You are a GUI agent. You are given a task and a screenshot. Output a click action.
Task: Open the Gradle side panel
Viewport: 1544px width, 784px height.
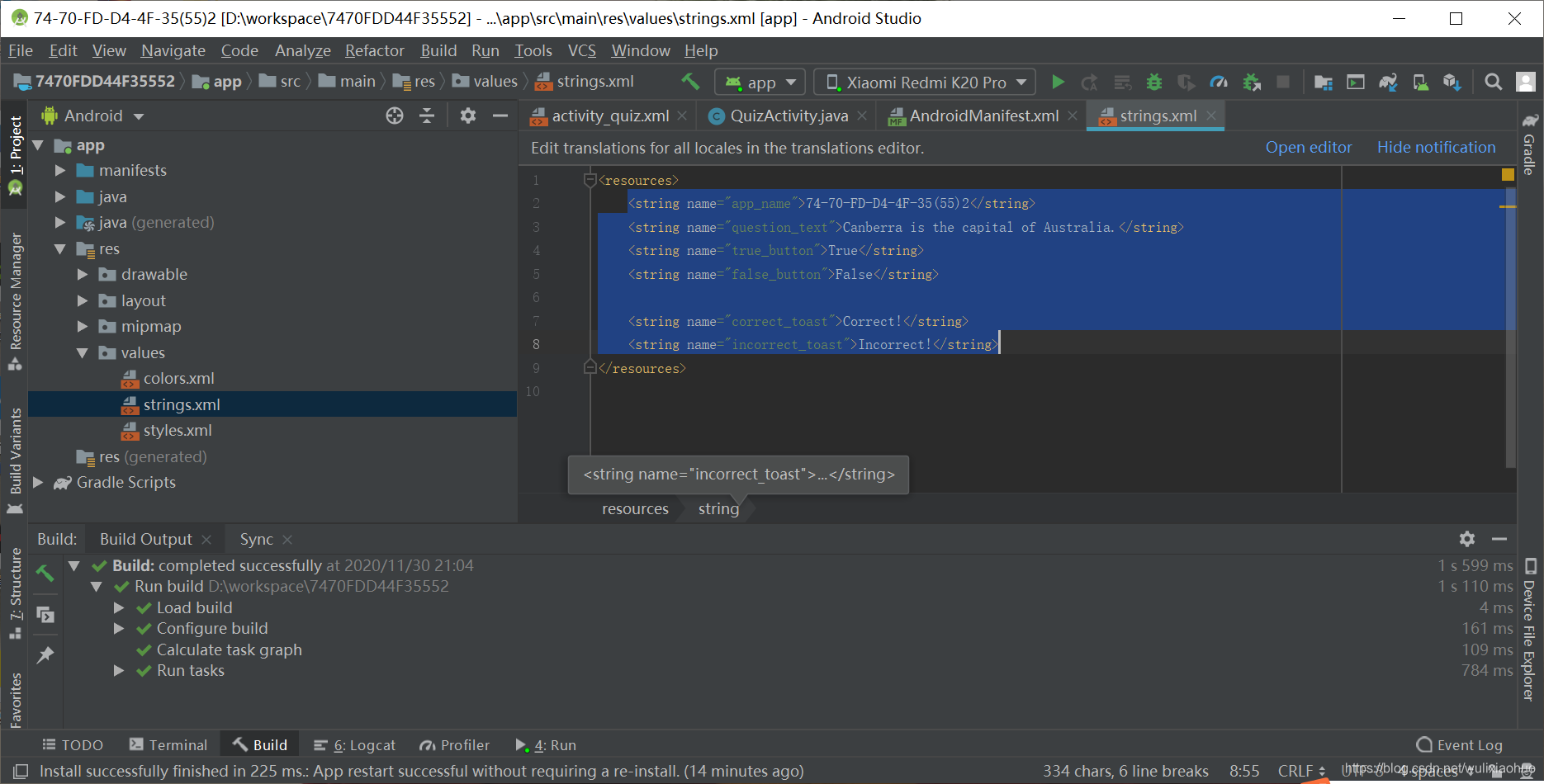pyautogui.click(x=1529, y=144)
